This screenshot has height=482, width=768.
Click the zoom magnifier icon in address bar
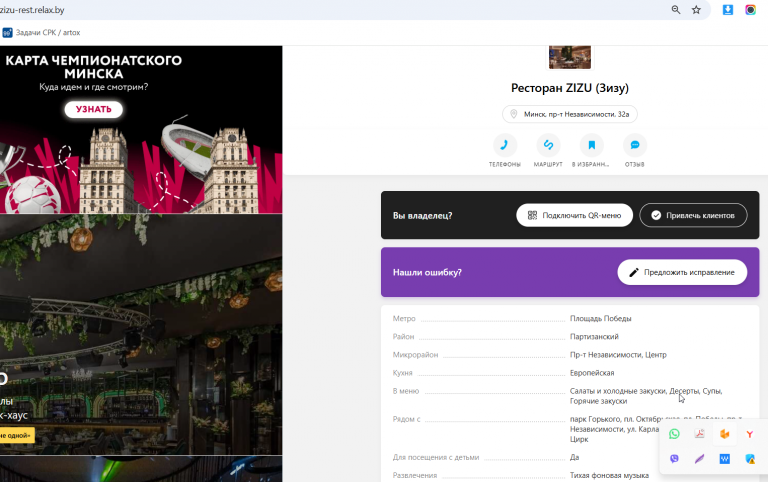[676, 10]
